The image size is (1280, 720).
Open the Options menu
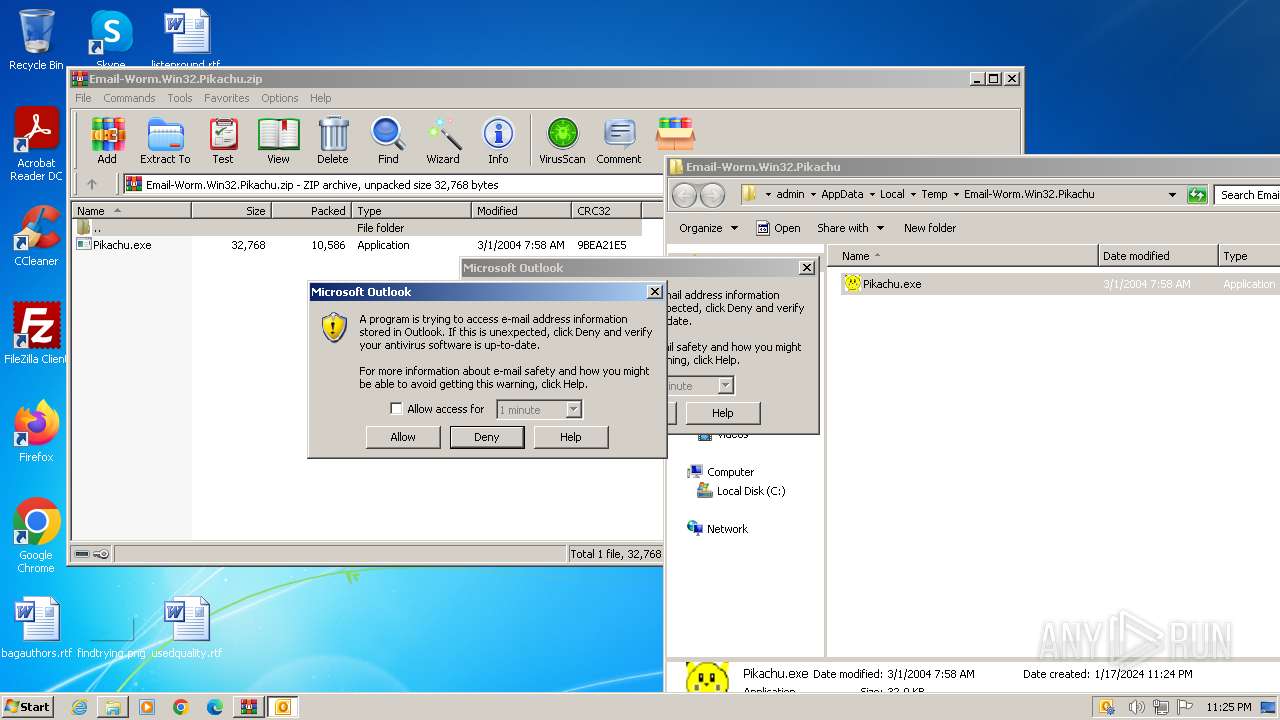pos(280,98)
